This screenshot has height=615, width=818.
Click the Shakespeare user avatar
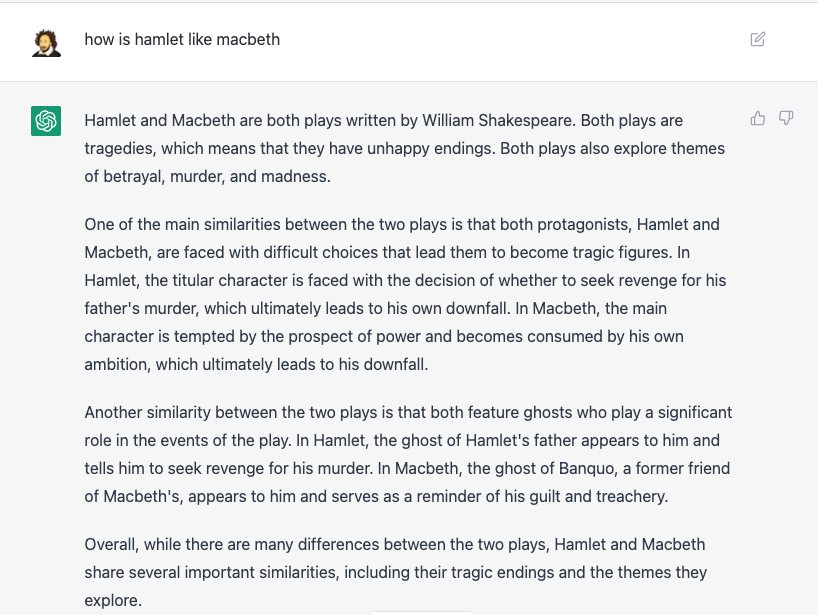click(46, 43)
